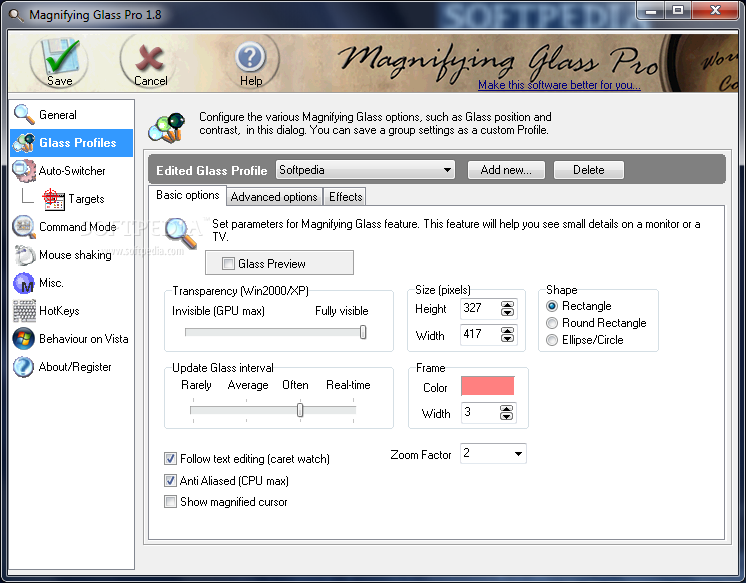Increase size Width using the up spinner
Screen dimensions: 746x583
[x=508, y=330]
